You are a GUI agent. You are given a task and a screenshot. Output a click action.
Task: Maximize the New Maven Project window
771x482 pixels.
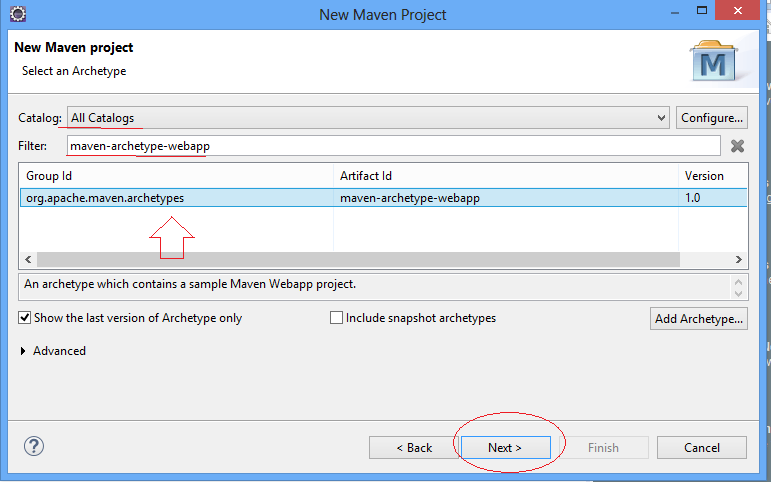pyautogui.click(x=702, y=11)
